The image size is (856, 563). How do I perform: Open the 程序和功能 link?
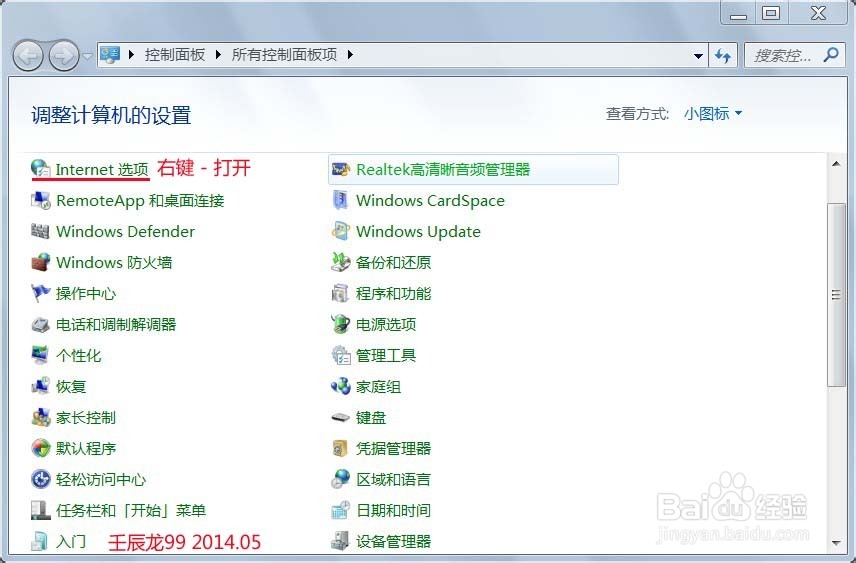click(394, 294)
